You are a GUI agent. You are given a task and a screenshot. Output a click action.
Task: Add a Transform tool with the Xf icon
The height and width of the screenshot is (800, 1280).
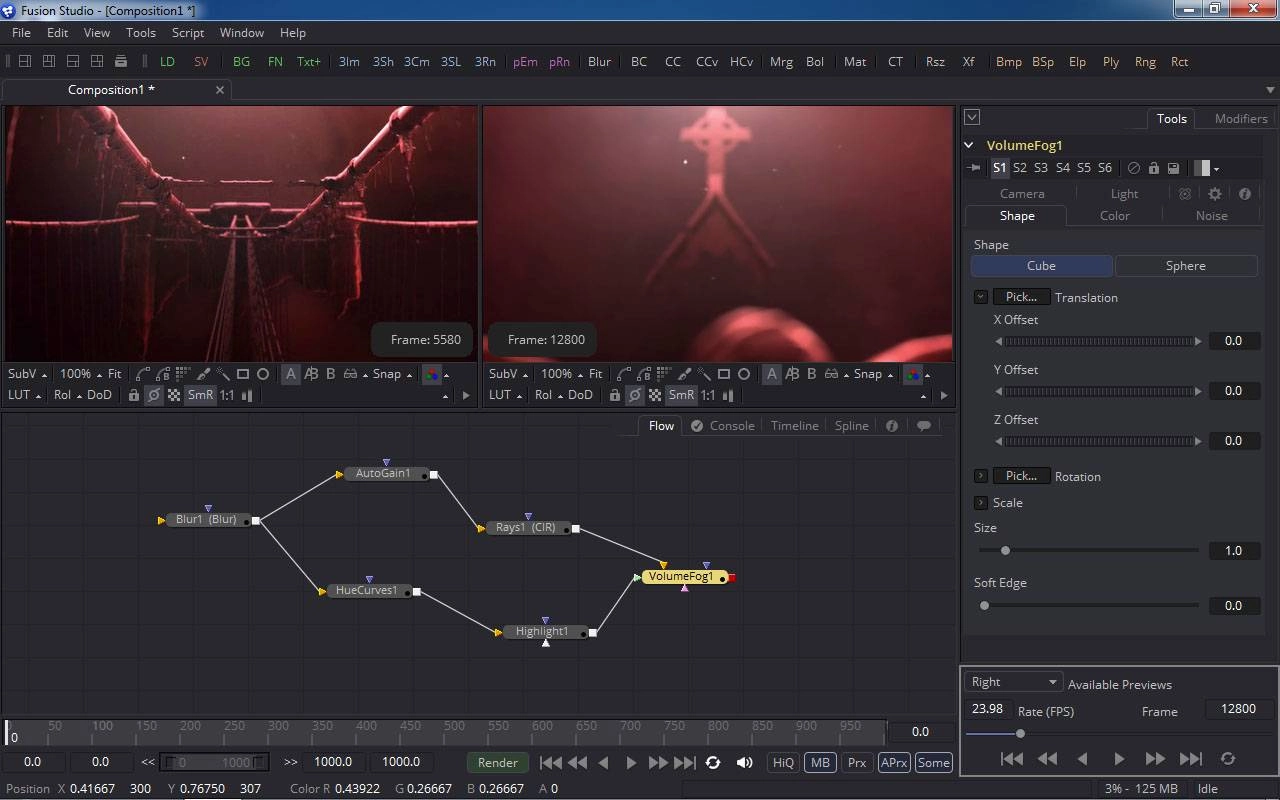(968, 61)
